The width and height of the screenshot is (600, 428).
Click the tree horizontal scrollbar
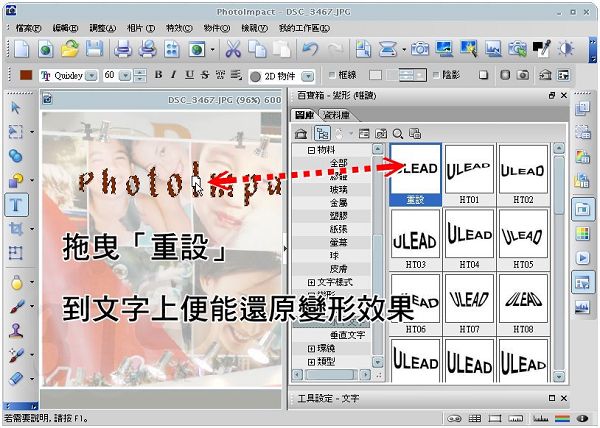click(x=332, y=375)
